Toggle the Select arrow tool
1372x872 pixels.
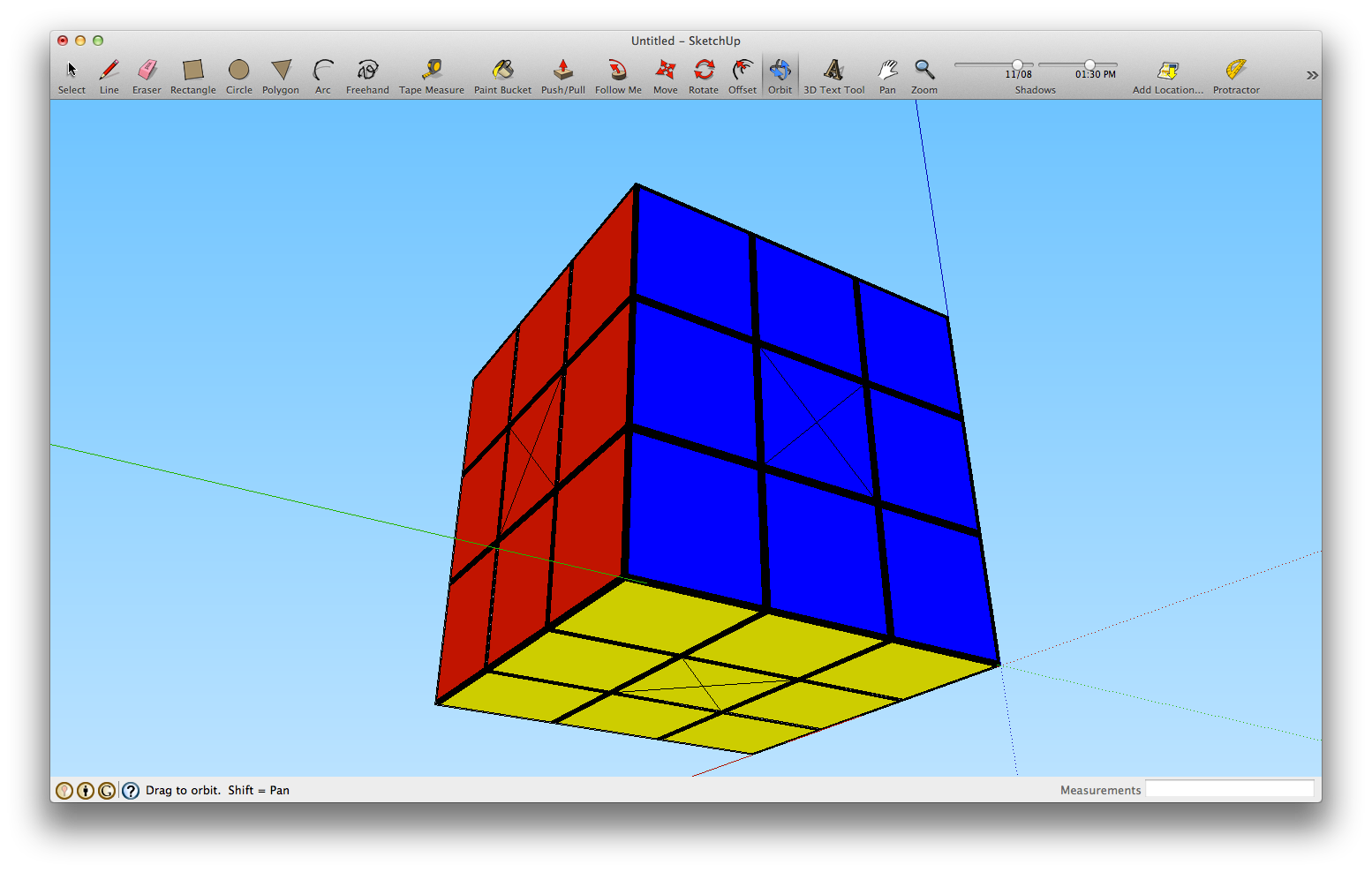71,71
